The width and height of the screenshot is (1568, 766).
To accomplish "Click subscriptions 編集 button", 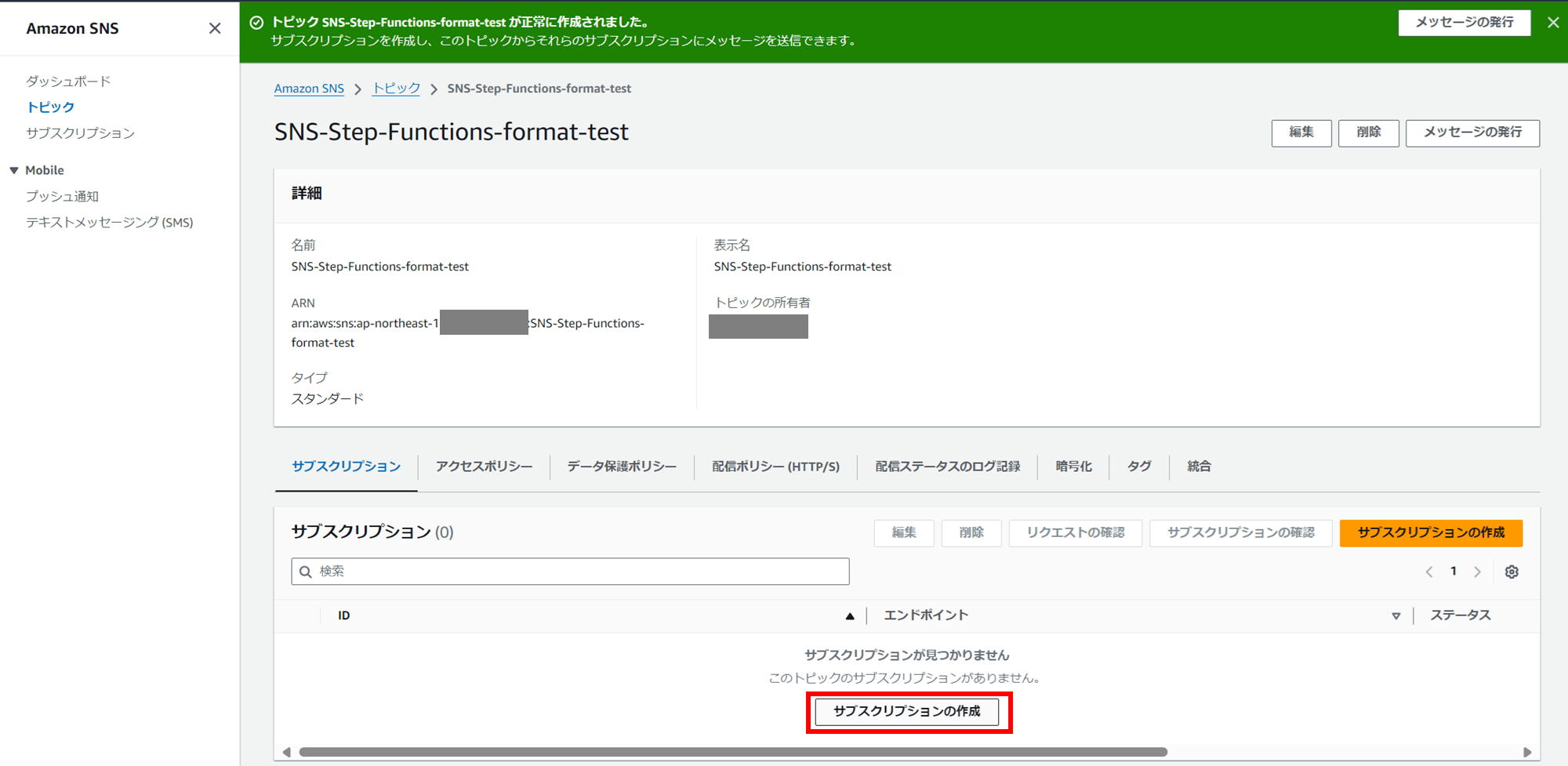I will pos(904,533).
